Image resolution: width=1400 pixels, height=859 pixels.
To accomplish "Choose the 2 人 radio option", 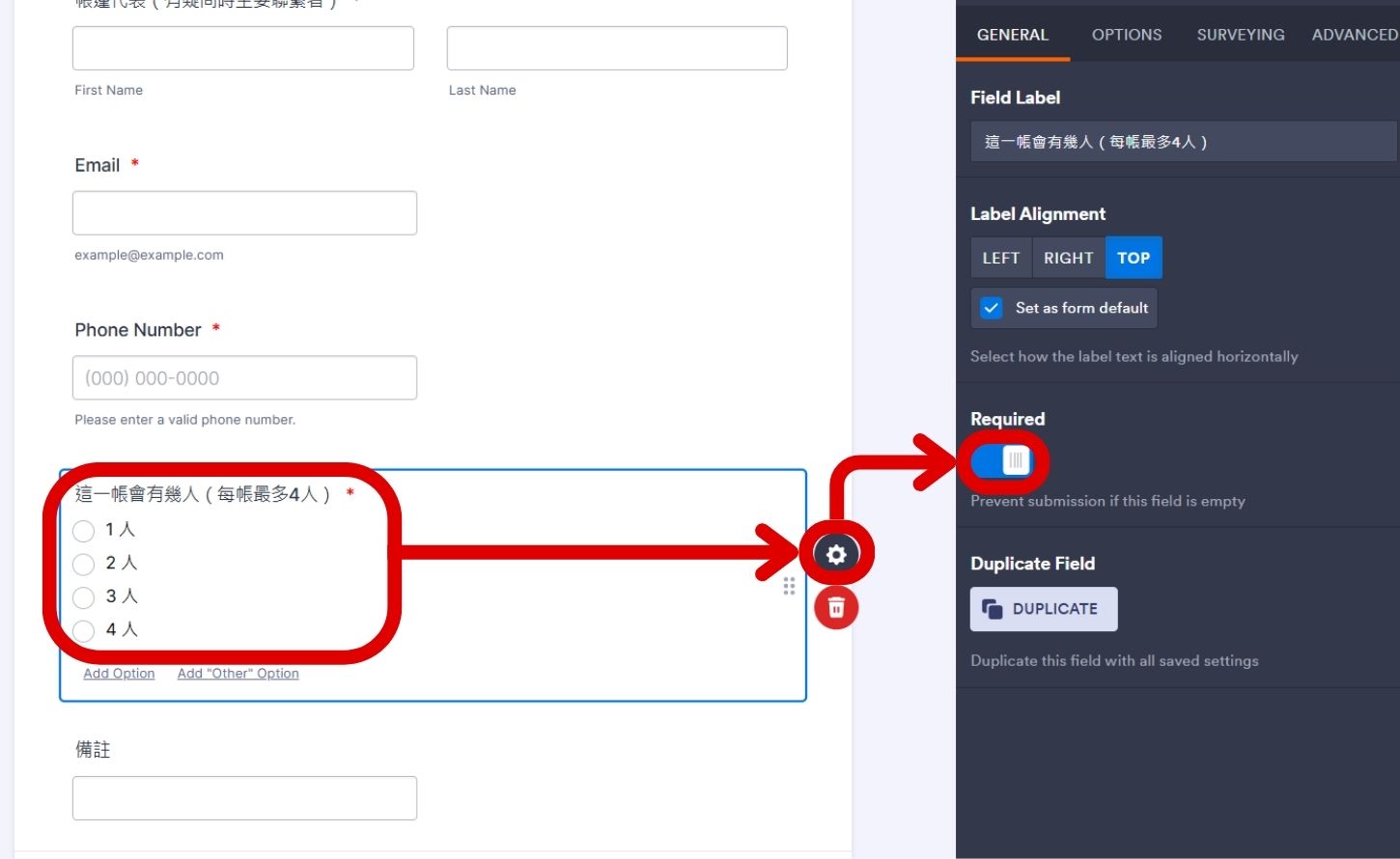I will point(84,564).
